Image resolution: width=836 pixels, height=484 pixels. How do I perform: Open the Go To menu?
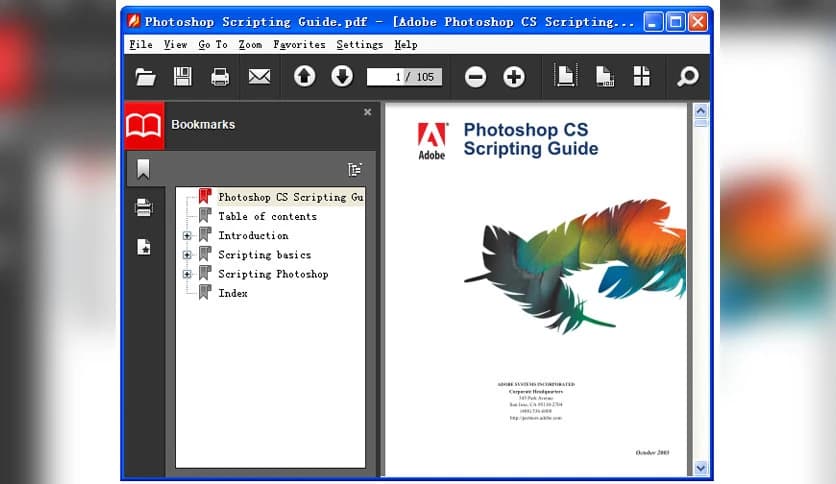tap(213, 45)
